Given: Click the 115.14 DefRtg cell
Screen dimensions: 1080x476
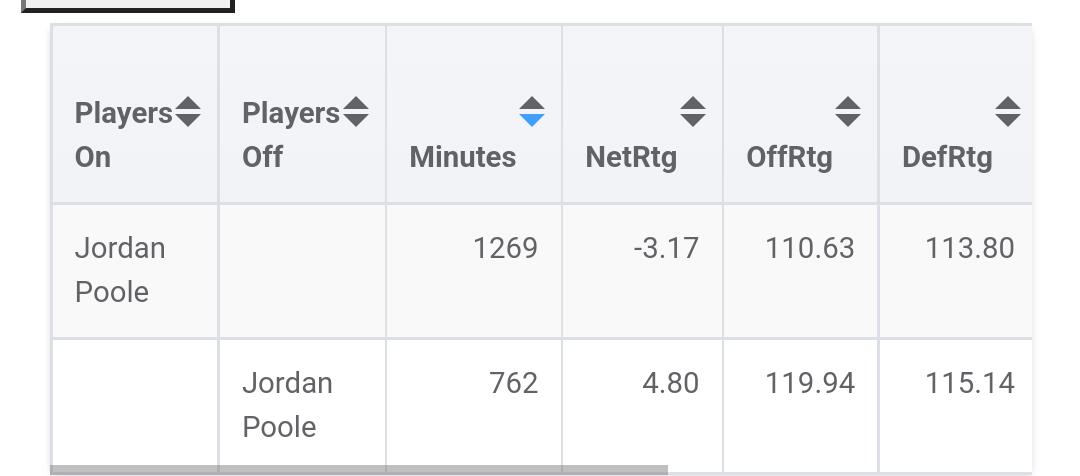Looking at the screenshot, I should click(x=970, y=383).
